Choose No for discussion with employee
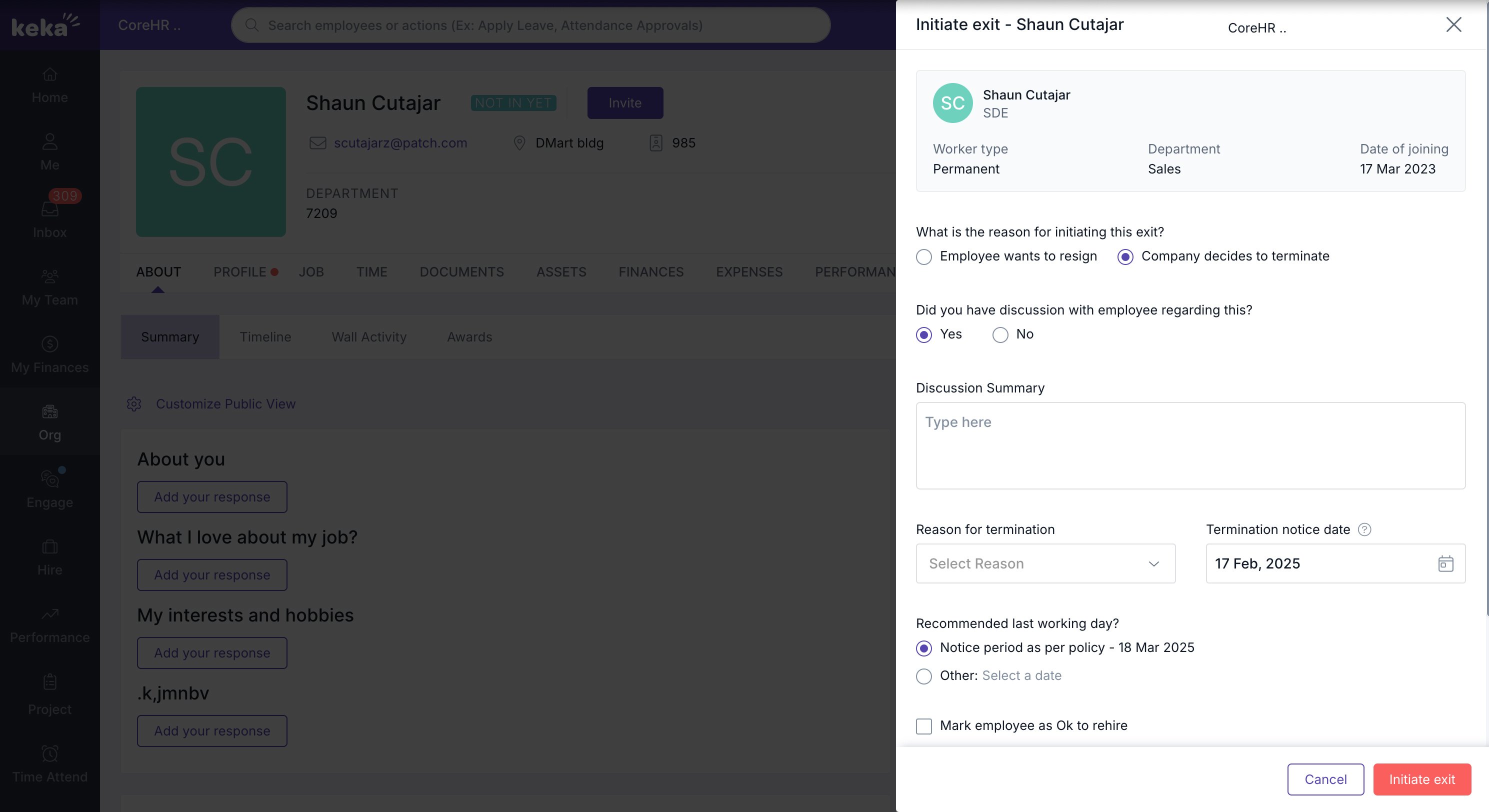Image resolution: width=1489 pixels, height=812 pixels. [x=1000, y=334]
